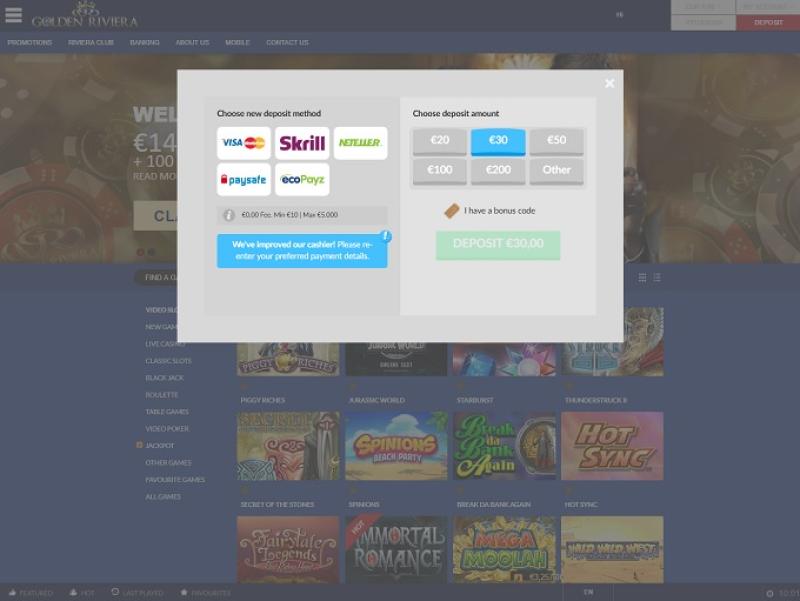Select the €50 deposit amount
Screen dimensions: 800x601
(556, 141)
